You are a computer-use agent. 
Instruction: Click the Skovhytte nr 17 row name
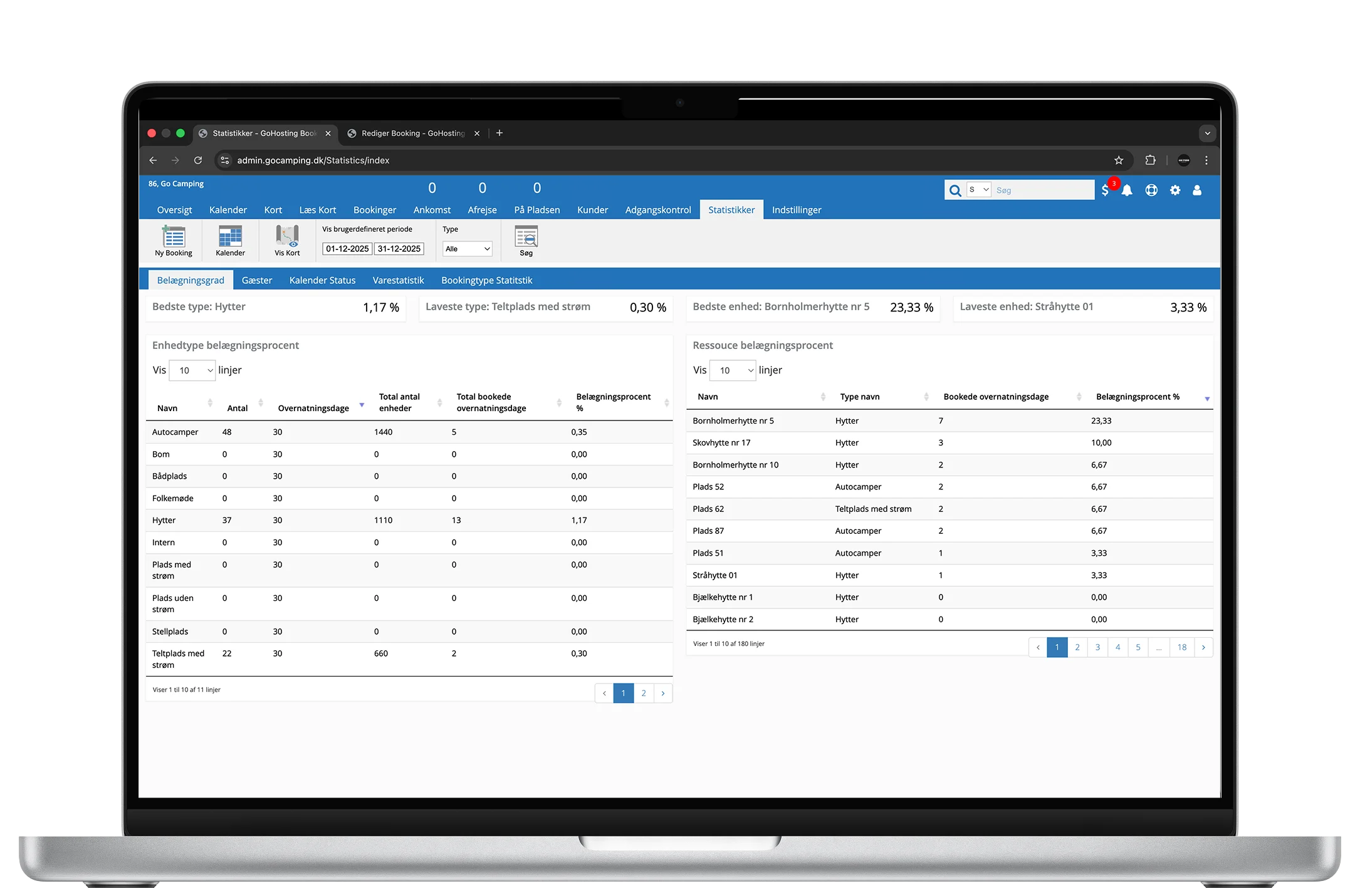coord(721,443)
